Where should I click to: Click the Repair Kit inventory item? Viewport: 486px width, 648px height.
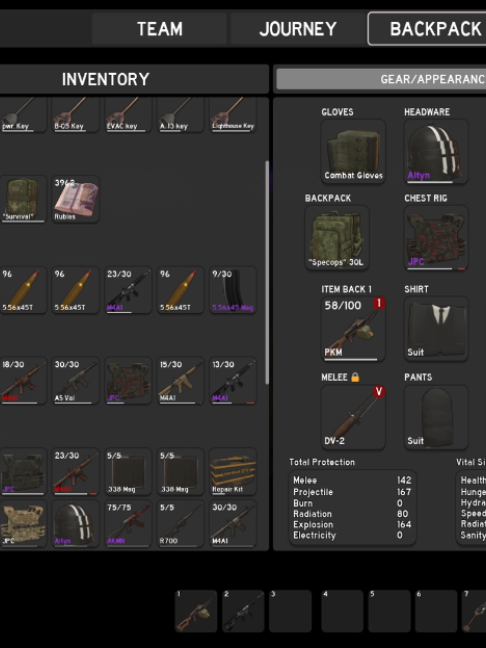tap(233, 472)
